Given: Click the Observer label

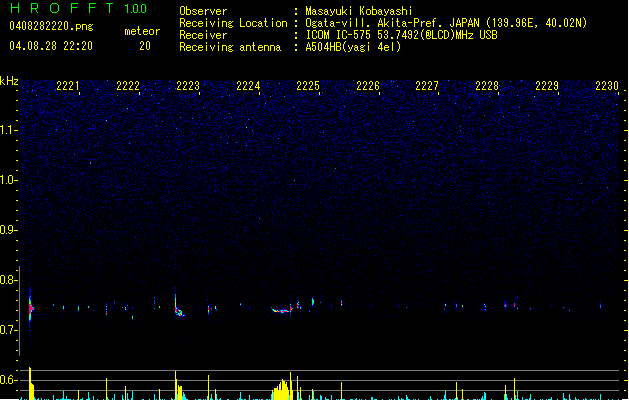Looking at the screenshot, I should [x=203, y=11].
